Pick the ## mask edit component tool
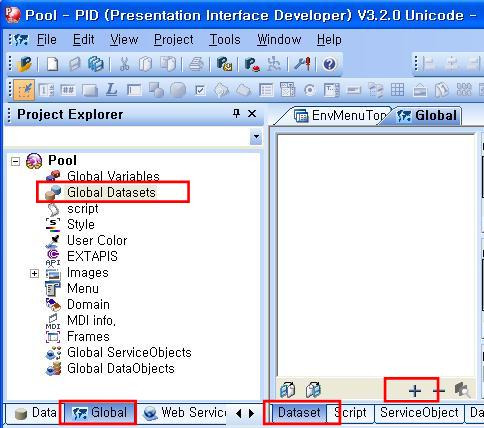 [x=68, y=90]
